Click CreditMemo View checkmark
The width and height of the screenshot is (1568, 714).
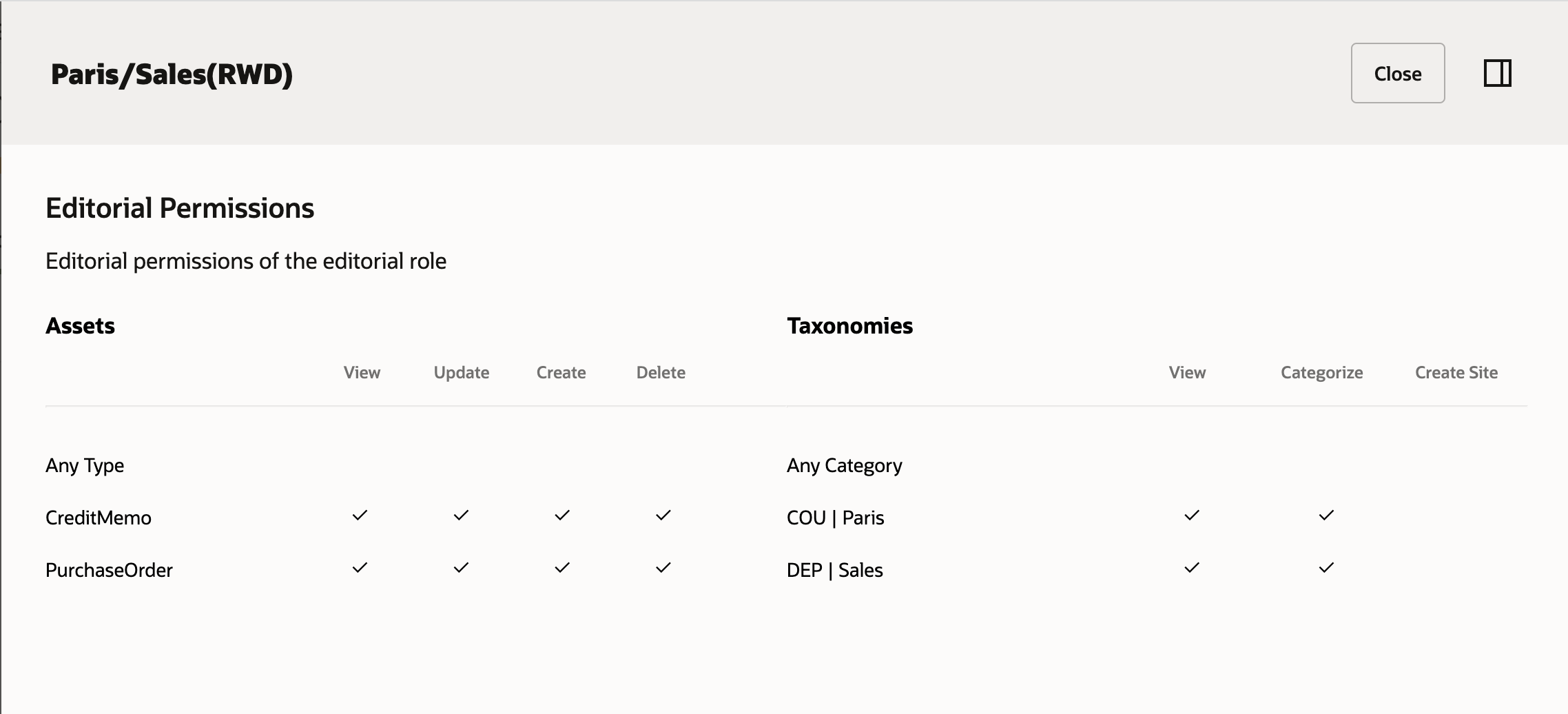click(360, 516)
